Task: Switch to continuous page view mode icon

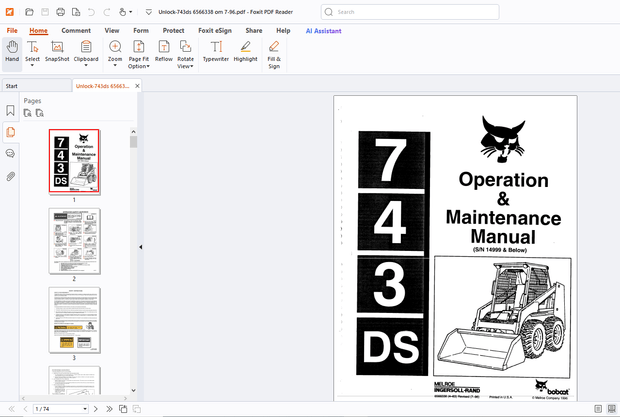Action: (x=612, y=409)
